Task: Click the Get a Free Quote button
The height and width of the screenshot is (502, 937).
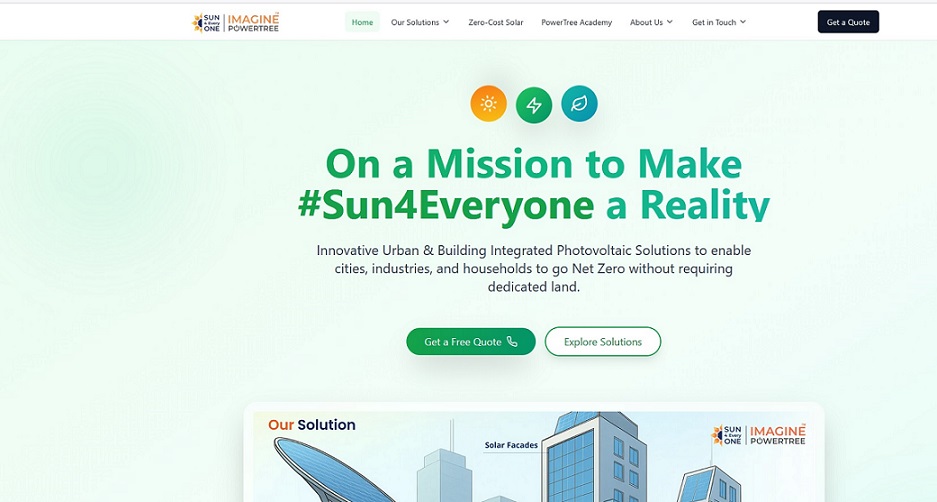Action: point(471,342)
